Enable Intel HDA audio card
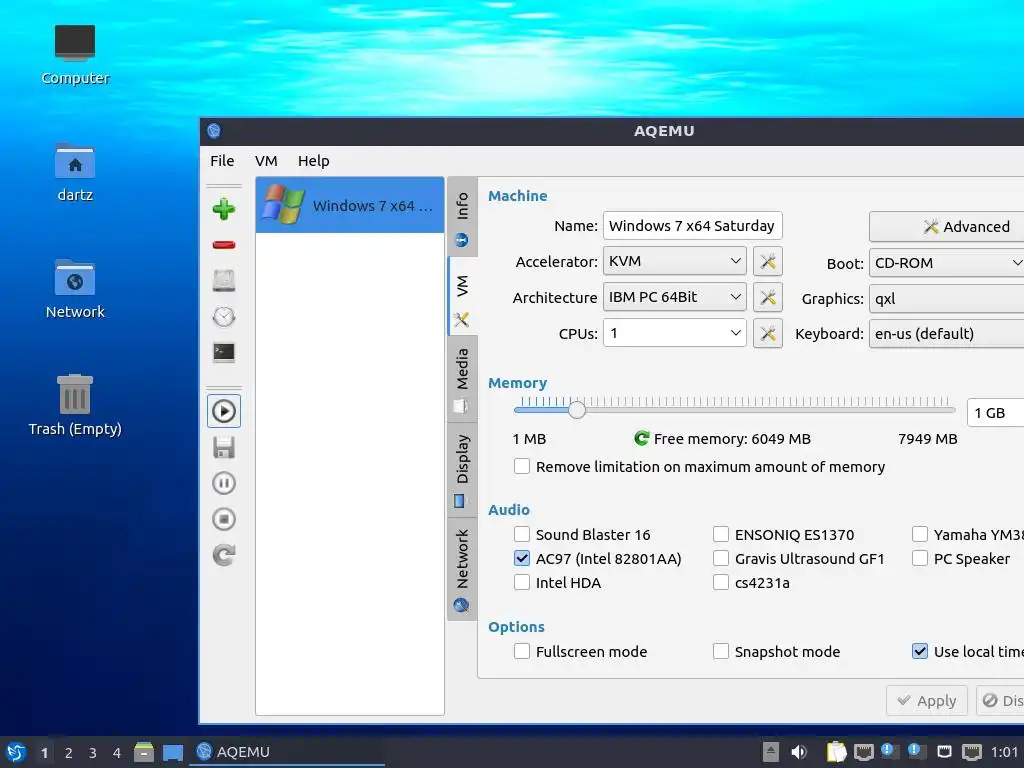Image resolution: width=1024 pixels, height=768 pixels. tap(522, 583)
